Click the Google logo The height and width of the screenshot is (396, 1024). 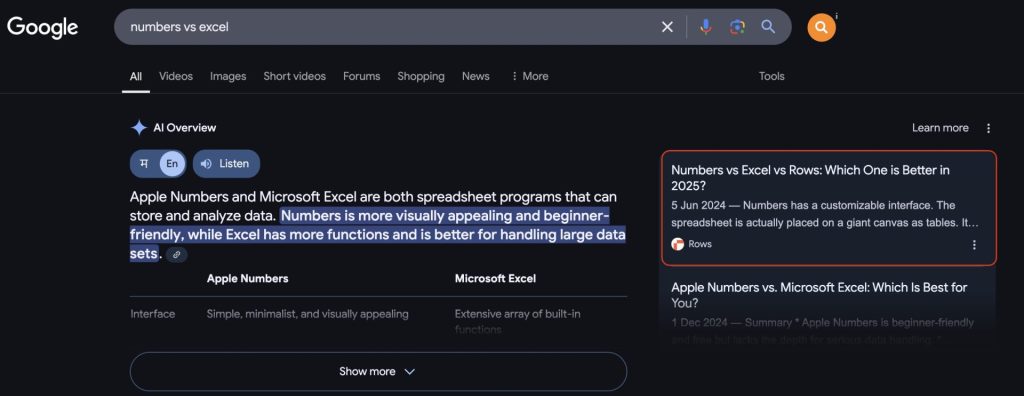(x=42, y=27)
